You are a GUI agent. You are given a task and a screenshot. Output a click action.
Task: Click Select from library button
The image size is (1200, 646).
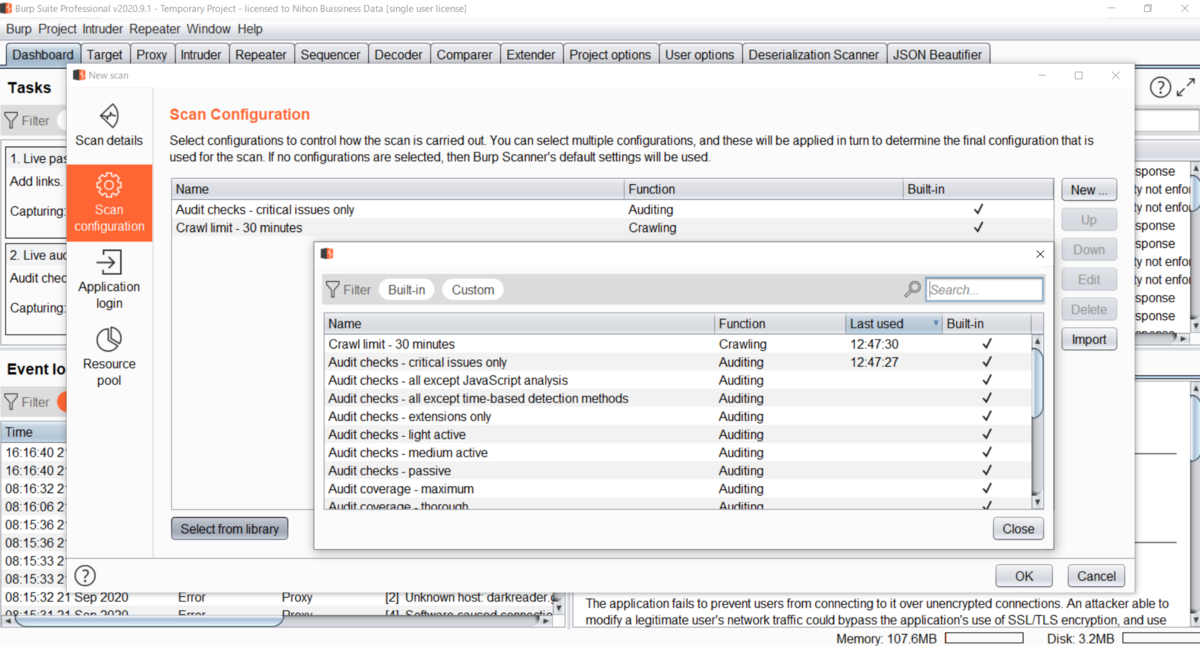[x=229, y=529]
